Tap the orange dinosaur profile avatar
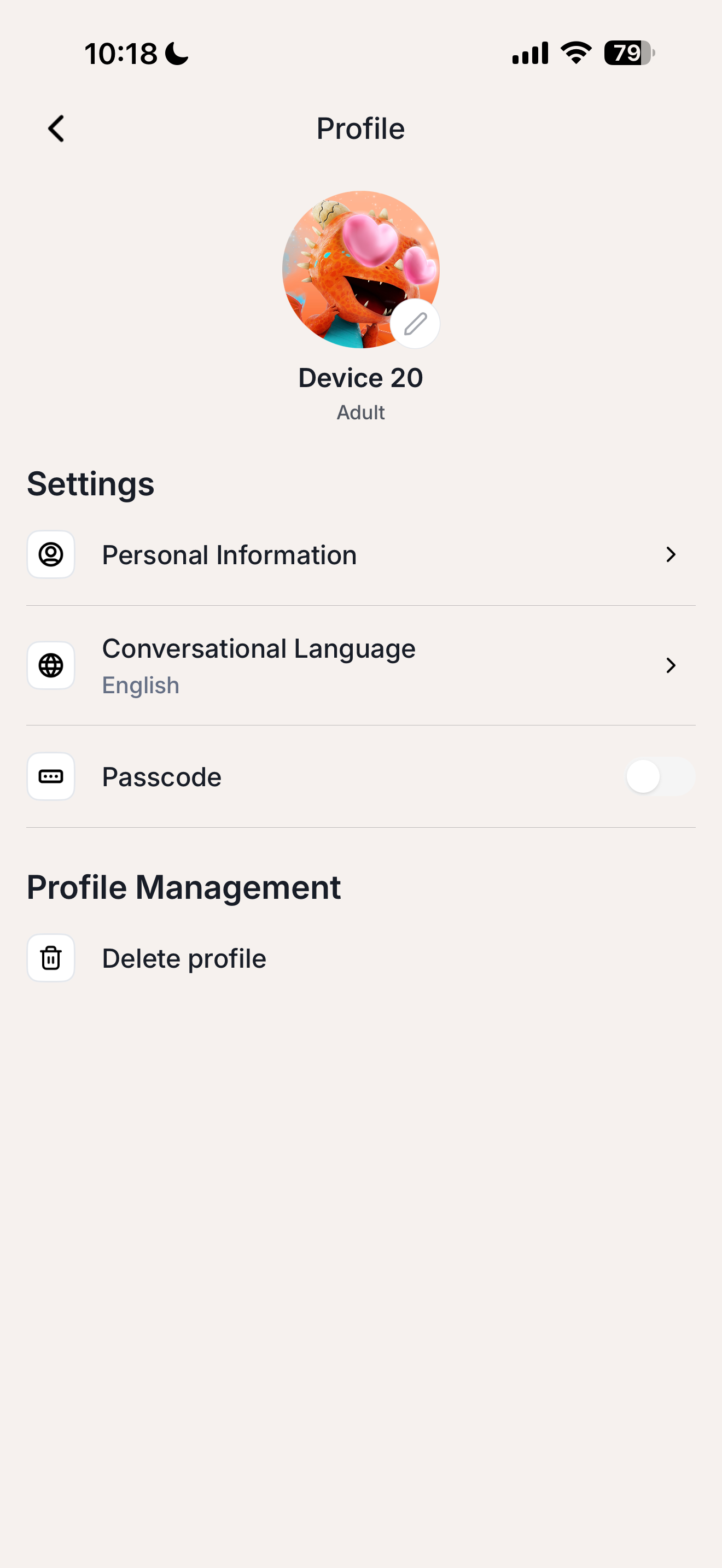The height and width of the screenshot is (1568, 722). pos(353,262)
